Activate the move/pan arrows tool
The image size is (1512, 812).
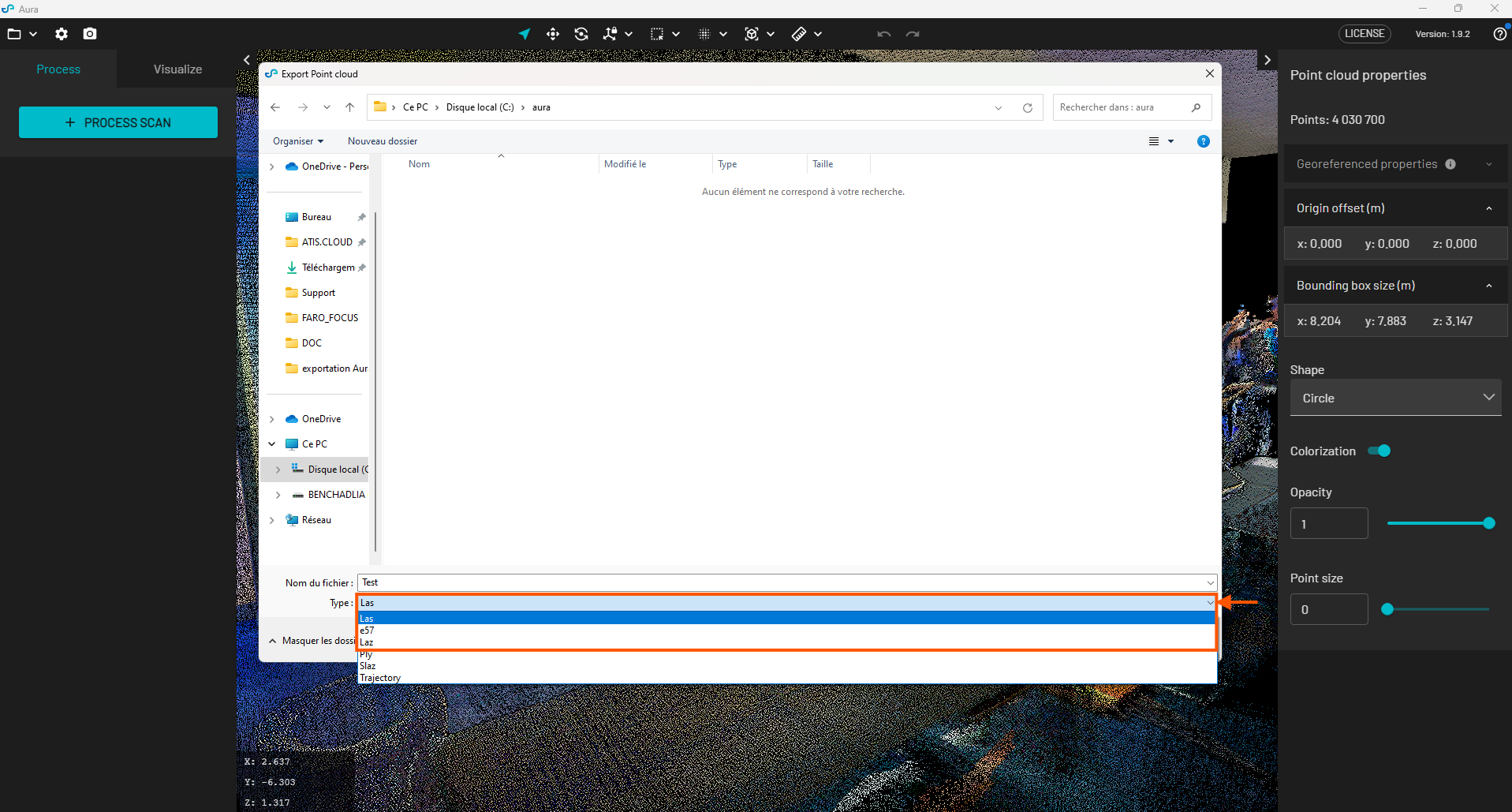tap(553, 34)
